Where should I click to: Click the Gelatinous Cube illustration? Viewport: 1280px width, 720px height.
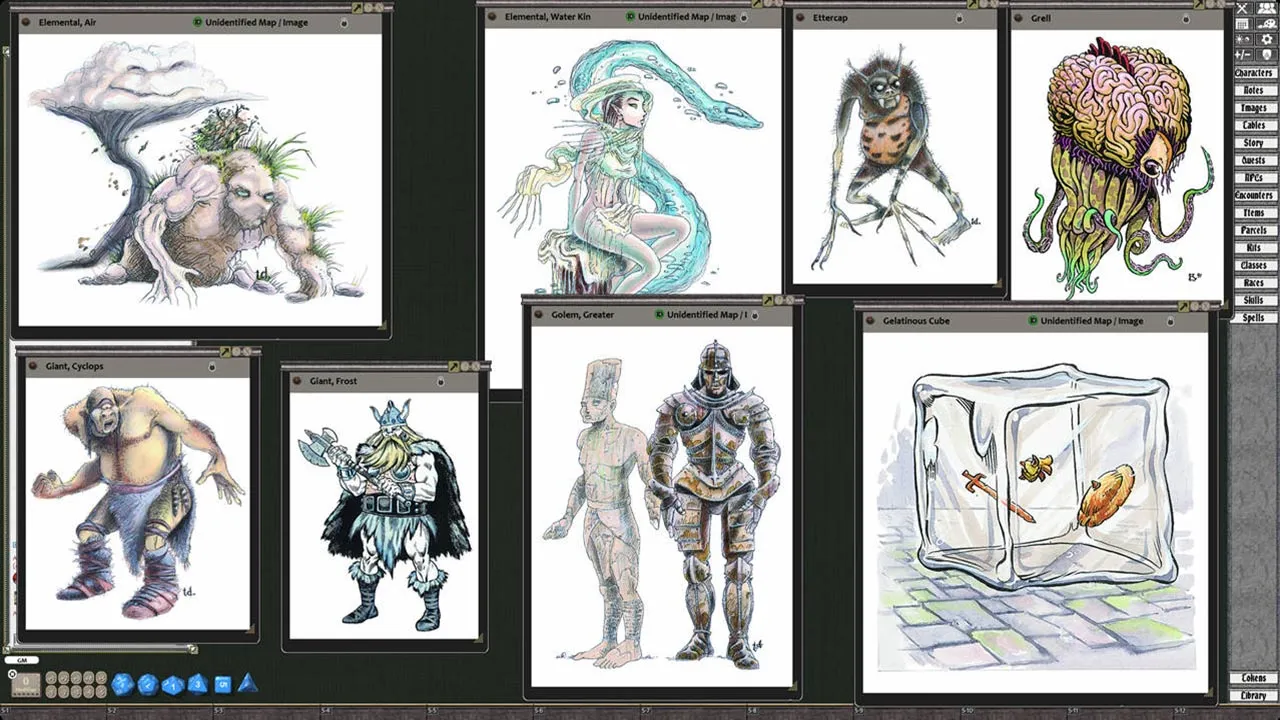point(1036,512)
